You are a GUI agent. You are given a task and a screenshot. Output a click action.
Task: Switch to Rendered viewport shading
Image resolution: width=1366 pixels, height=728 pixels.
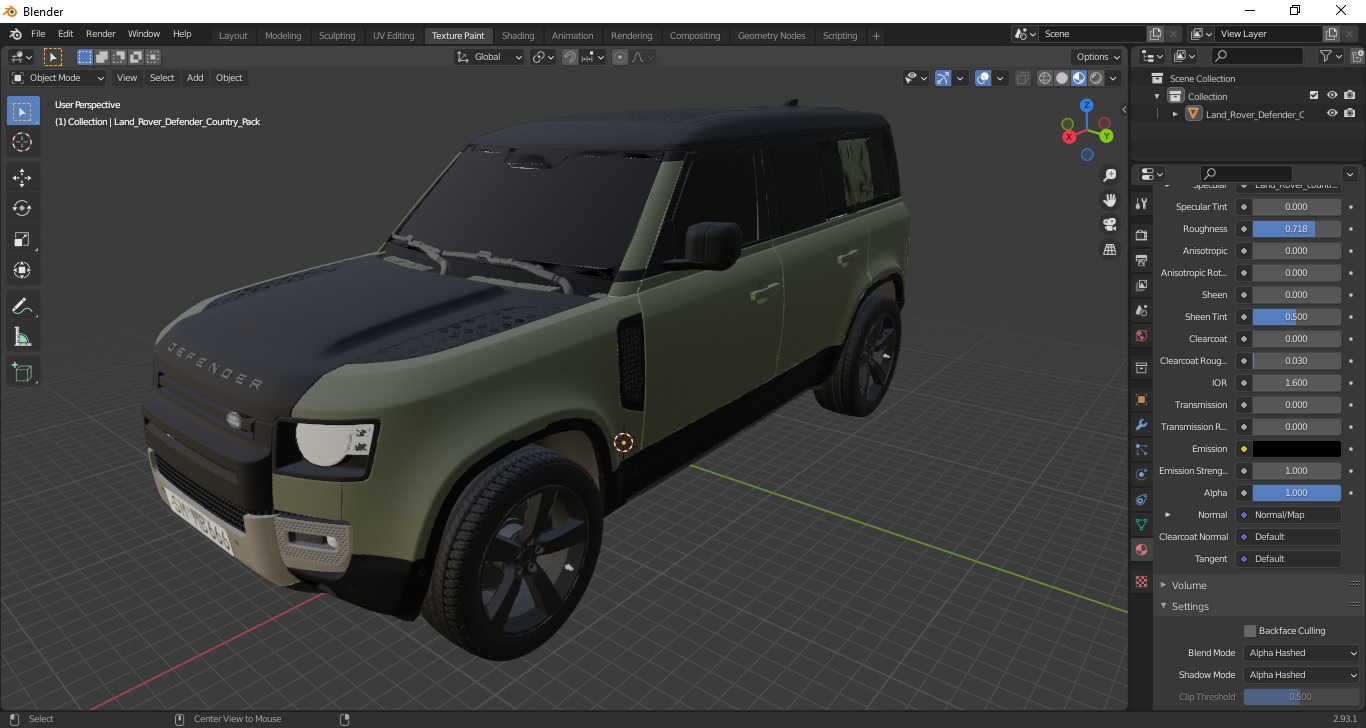point(1096,78)
